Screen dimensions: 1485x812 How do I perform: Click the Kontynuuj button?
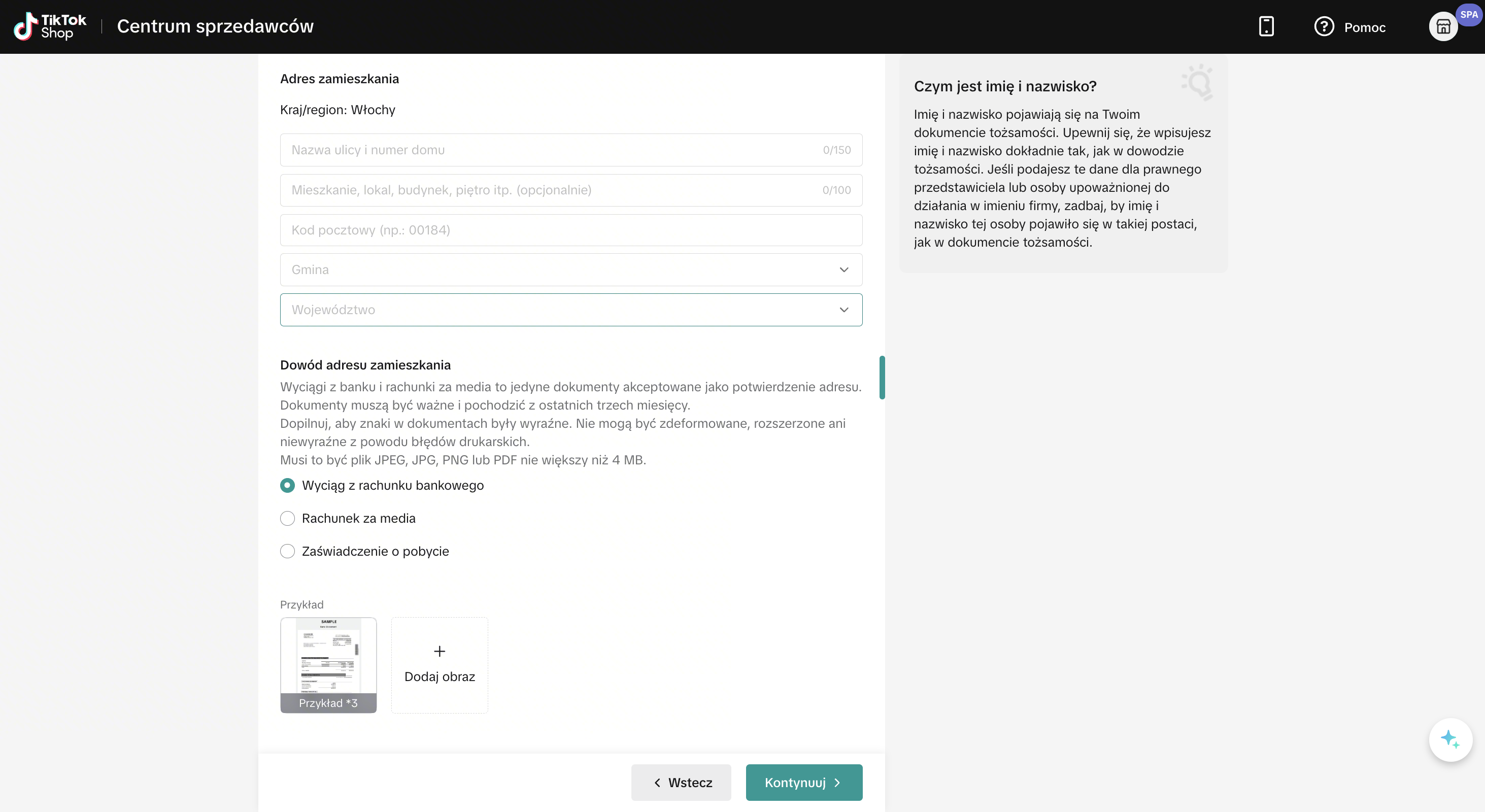[803, 782]
